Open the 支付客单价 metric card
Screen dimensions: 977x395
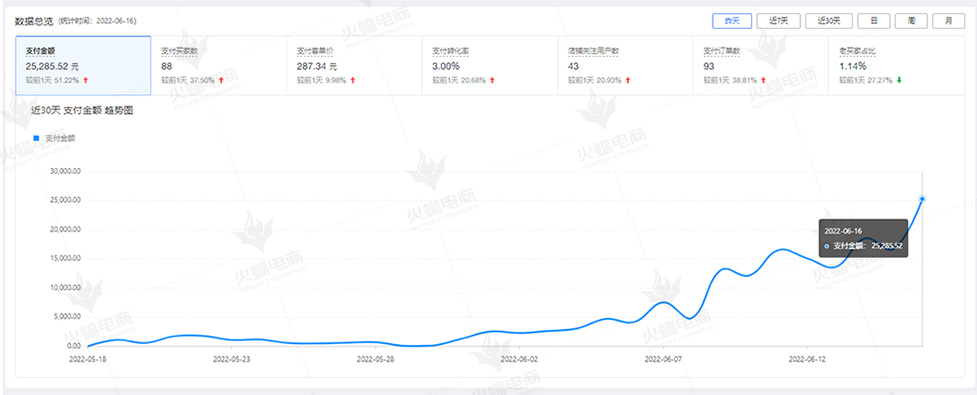pos(355,65)
